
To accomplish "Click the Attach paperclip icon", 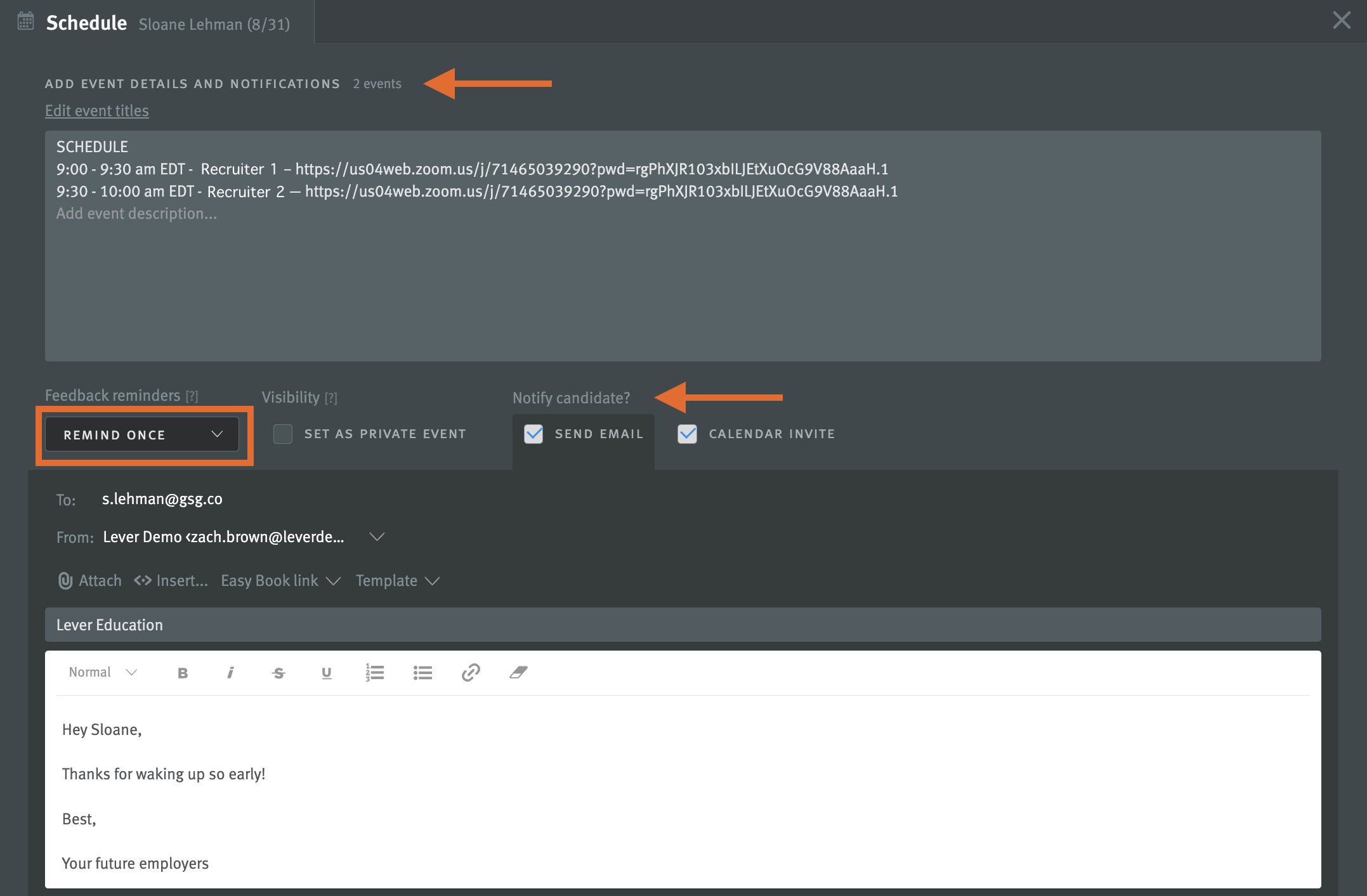I will pos(65,581).
